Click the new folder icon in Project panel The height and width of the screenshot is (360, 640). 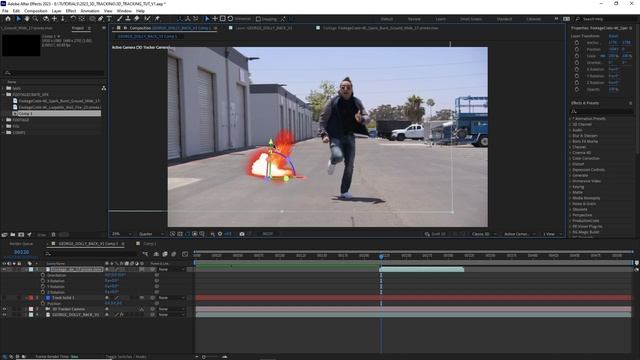coord(13,235)
